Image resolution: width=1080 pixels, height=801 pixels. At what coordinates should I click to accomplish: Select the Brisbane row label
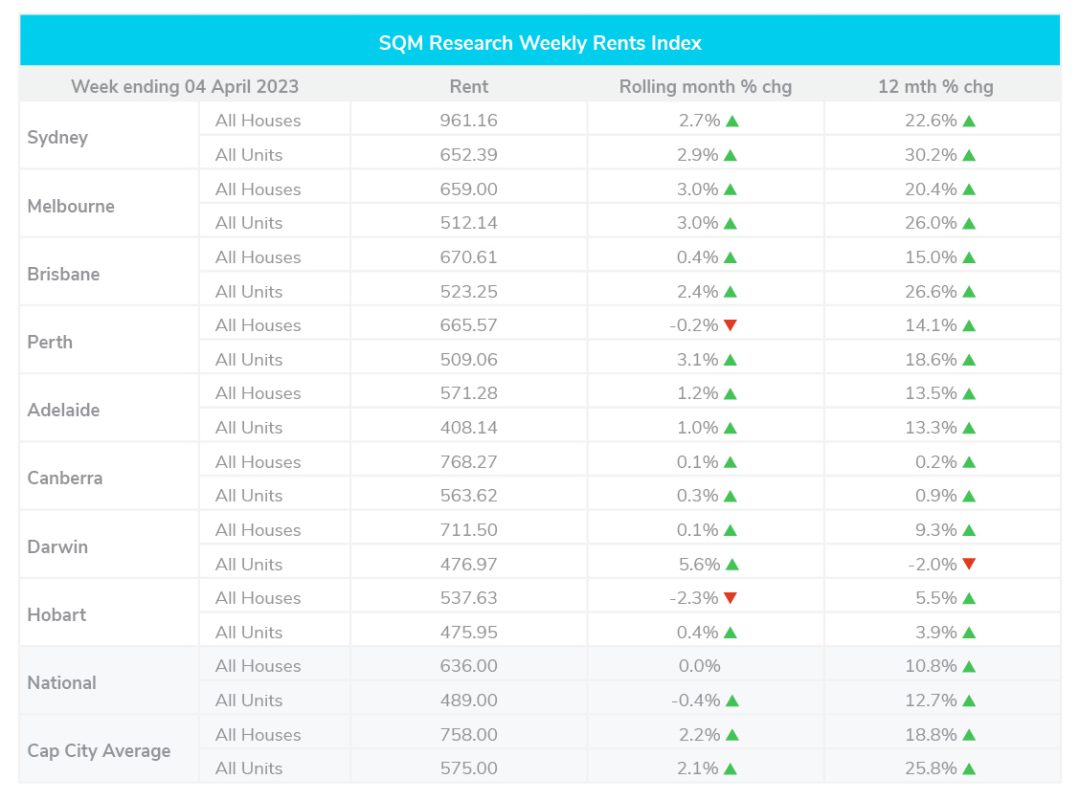[x=63, y=274]
